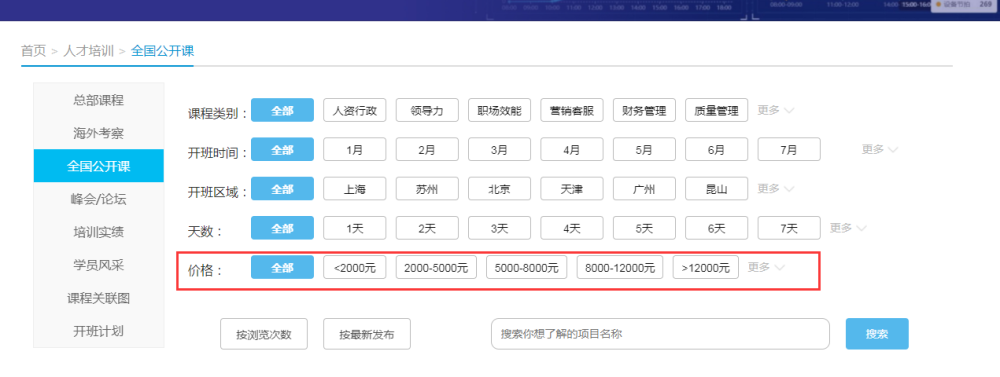1000x377 pixels.
Task: Open 海外考察 in the sidebar
Action: [x=98, y=133]
